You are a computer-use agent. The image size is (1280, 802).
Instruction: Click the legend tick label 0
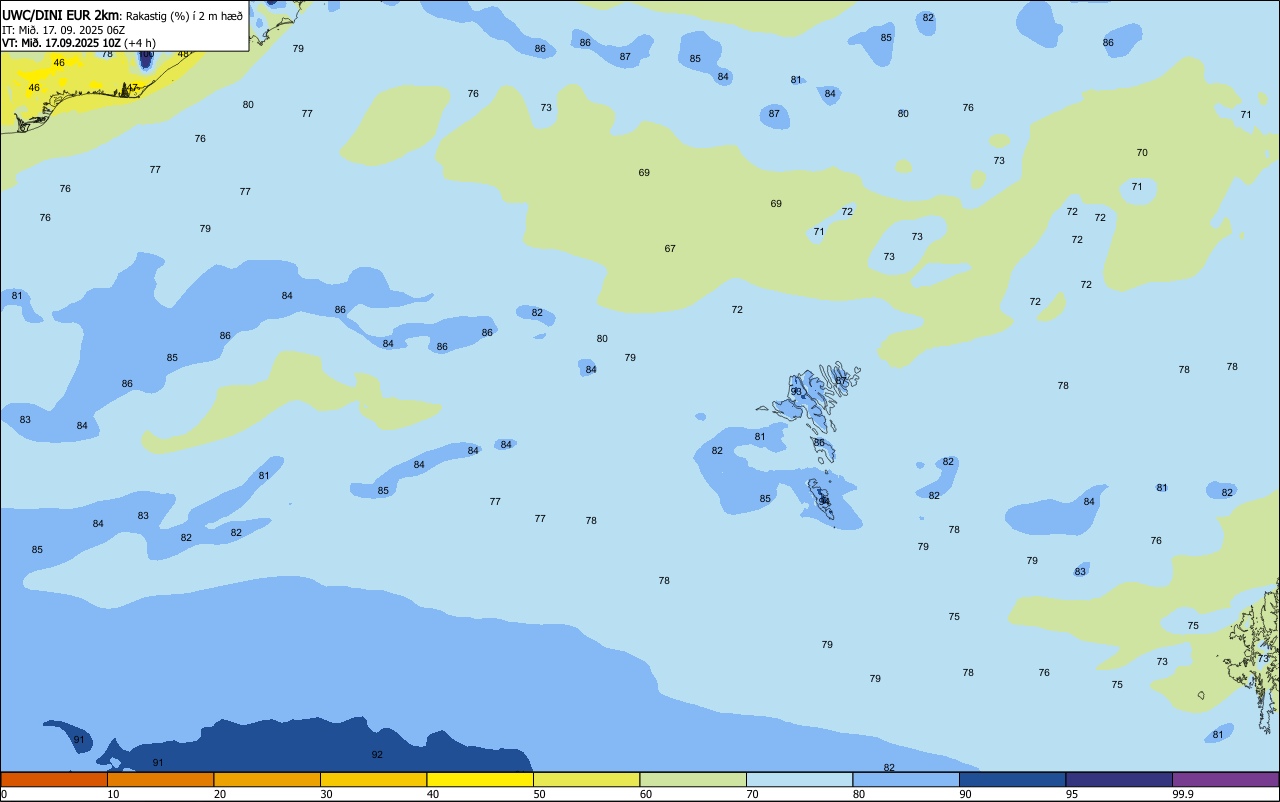[4, 794]
